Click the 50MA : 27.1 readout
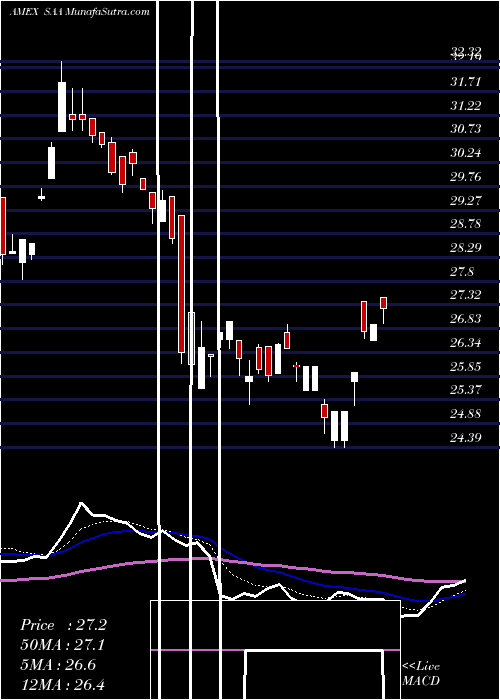Image resolution: width=500 pixels, height=700 pixels. 63,645
